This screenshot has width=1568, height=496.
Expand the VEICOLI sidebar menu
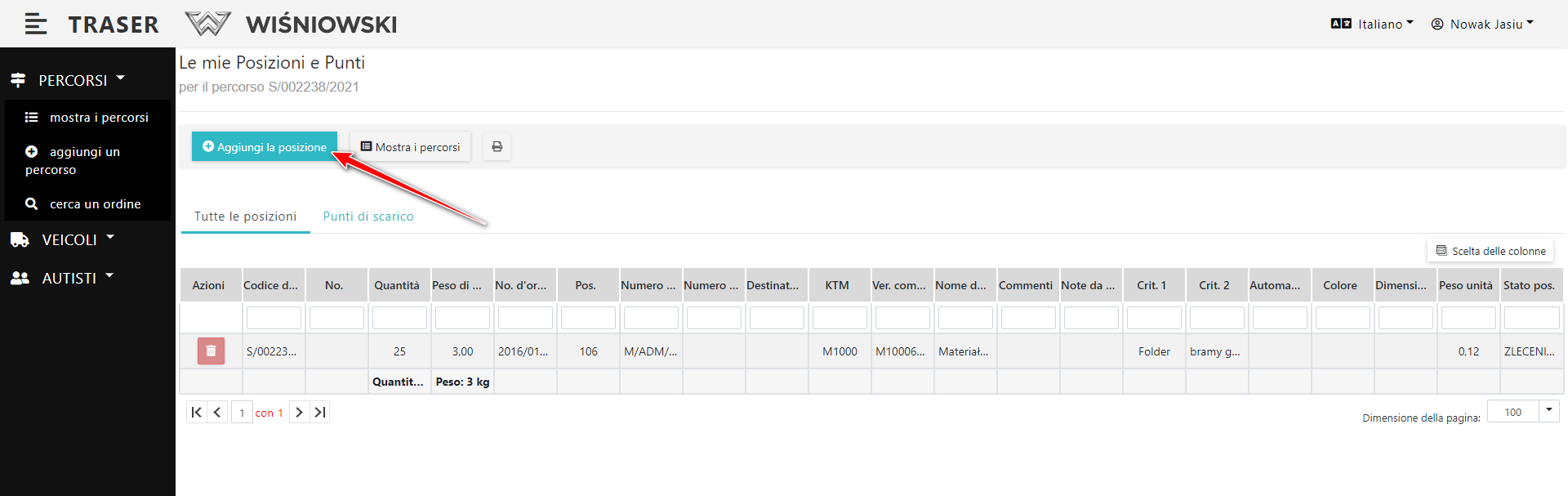[x=69, y=240]
